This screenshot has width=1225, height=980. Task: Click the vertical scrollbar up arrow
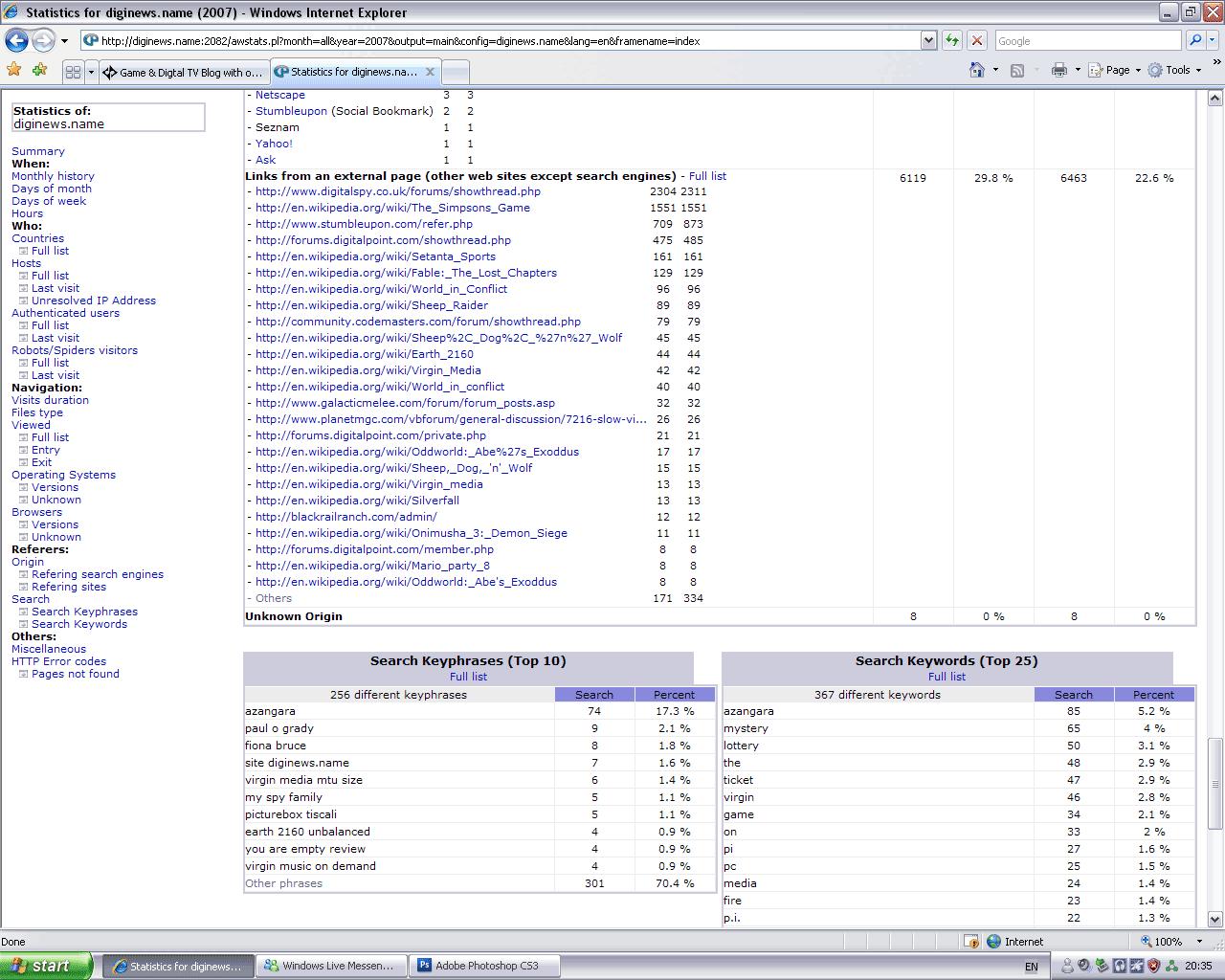1215,98
